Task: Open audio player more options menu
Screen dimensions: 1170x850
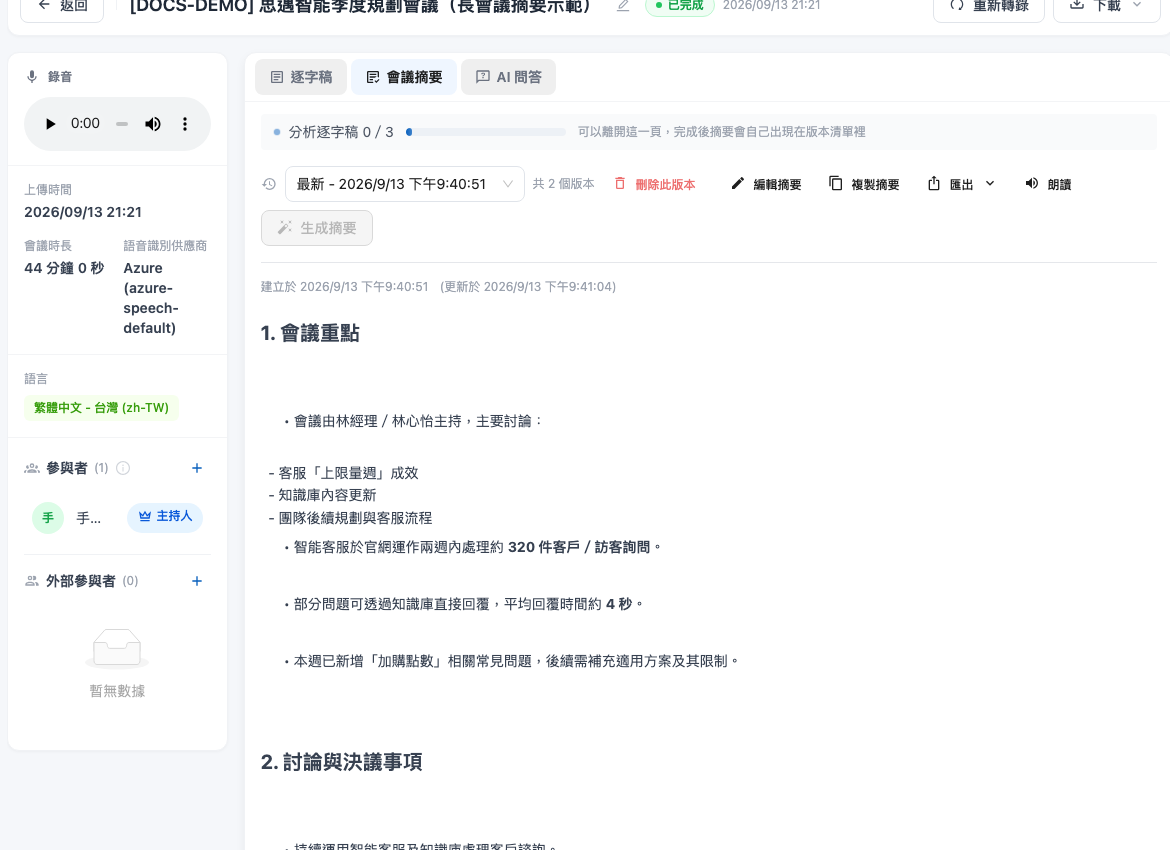Action: click(185, 124)
